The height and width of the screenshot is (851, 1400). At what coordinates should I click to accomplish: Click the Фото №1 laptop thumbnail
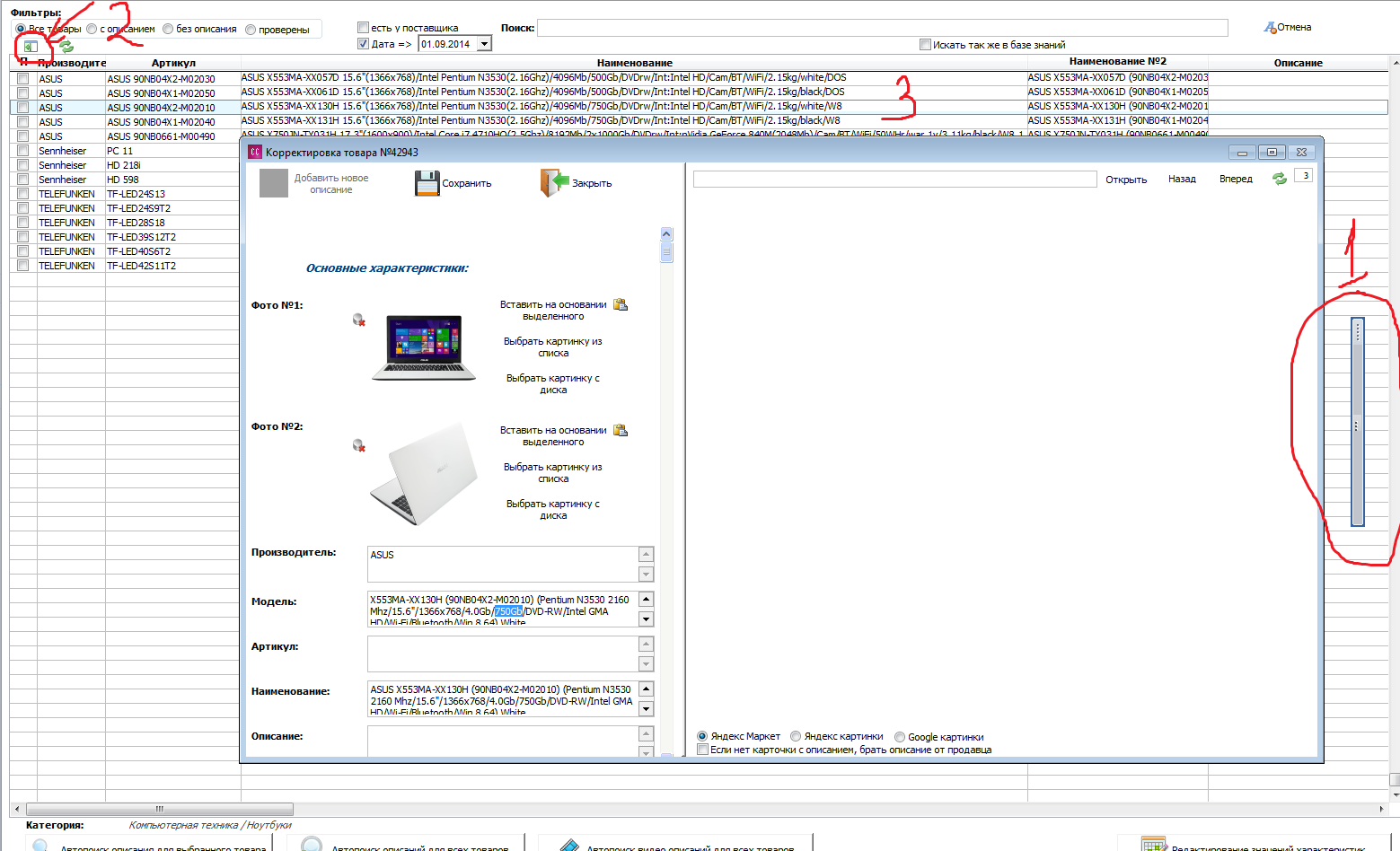coord(425,347)
